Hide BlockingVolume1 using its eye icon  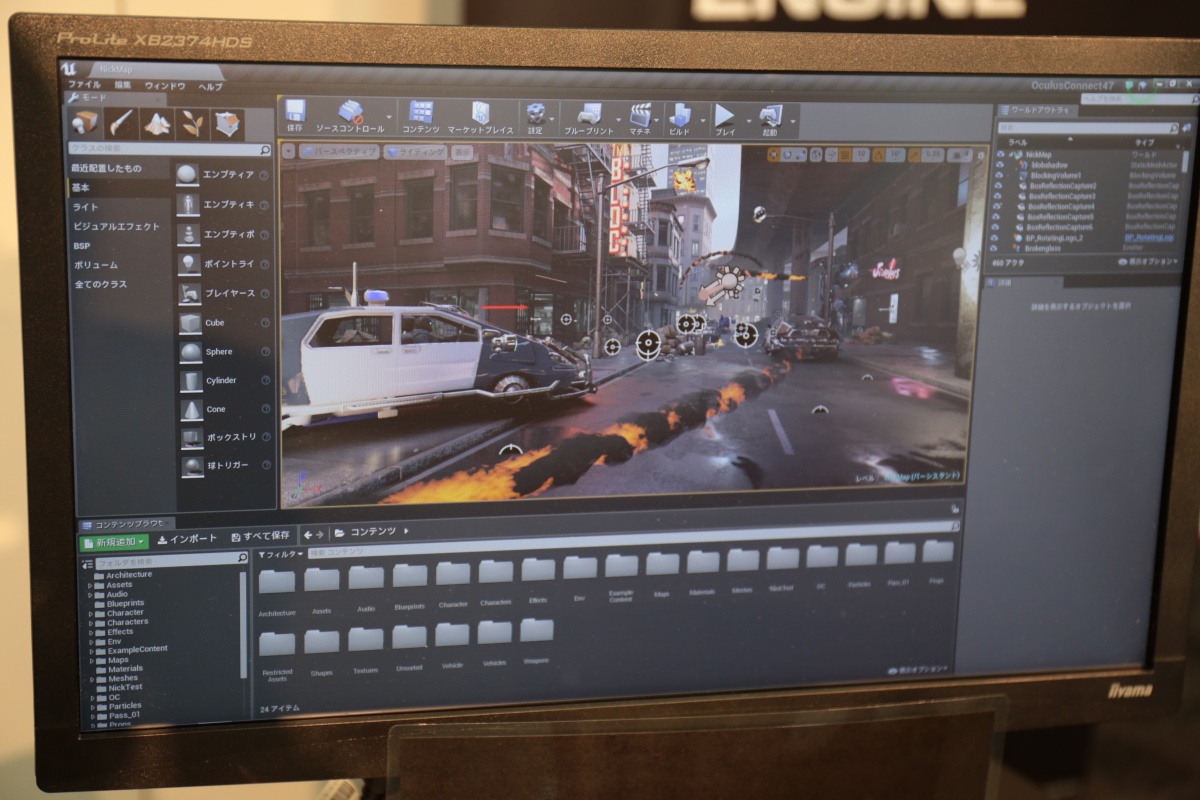pyautogui.click(x=999, y=175)
